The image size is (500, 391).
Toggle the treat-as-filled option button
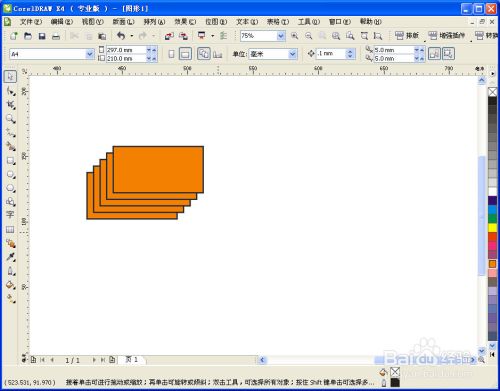click(x=434, y=54)
